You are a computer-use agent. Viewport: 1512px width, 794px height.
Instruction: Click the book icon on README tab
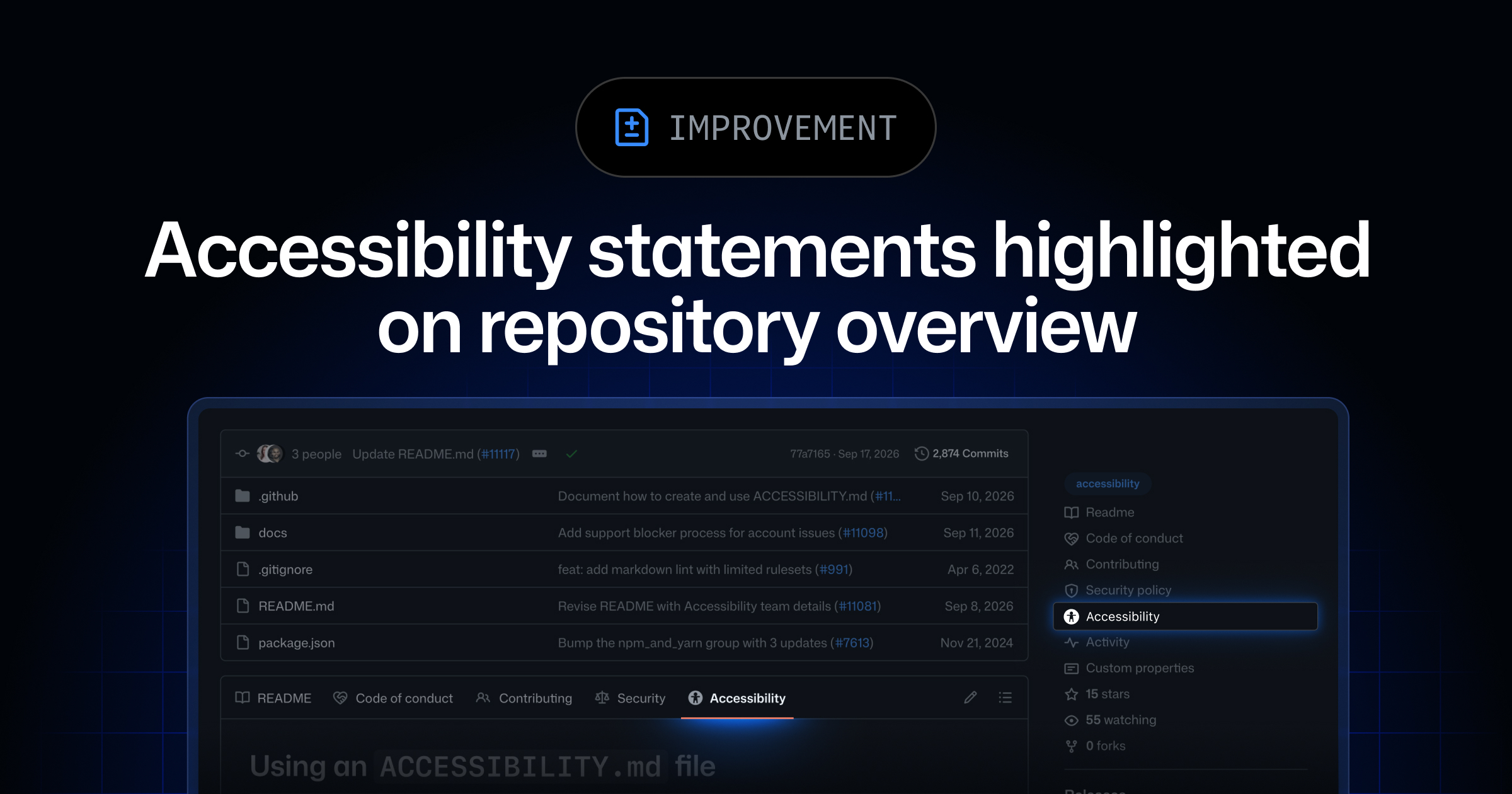click(x=243, y=698)
